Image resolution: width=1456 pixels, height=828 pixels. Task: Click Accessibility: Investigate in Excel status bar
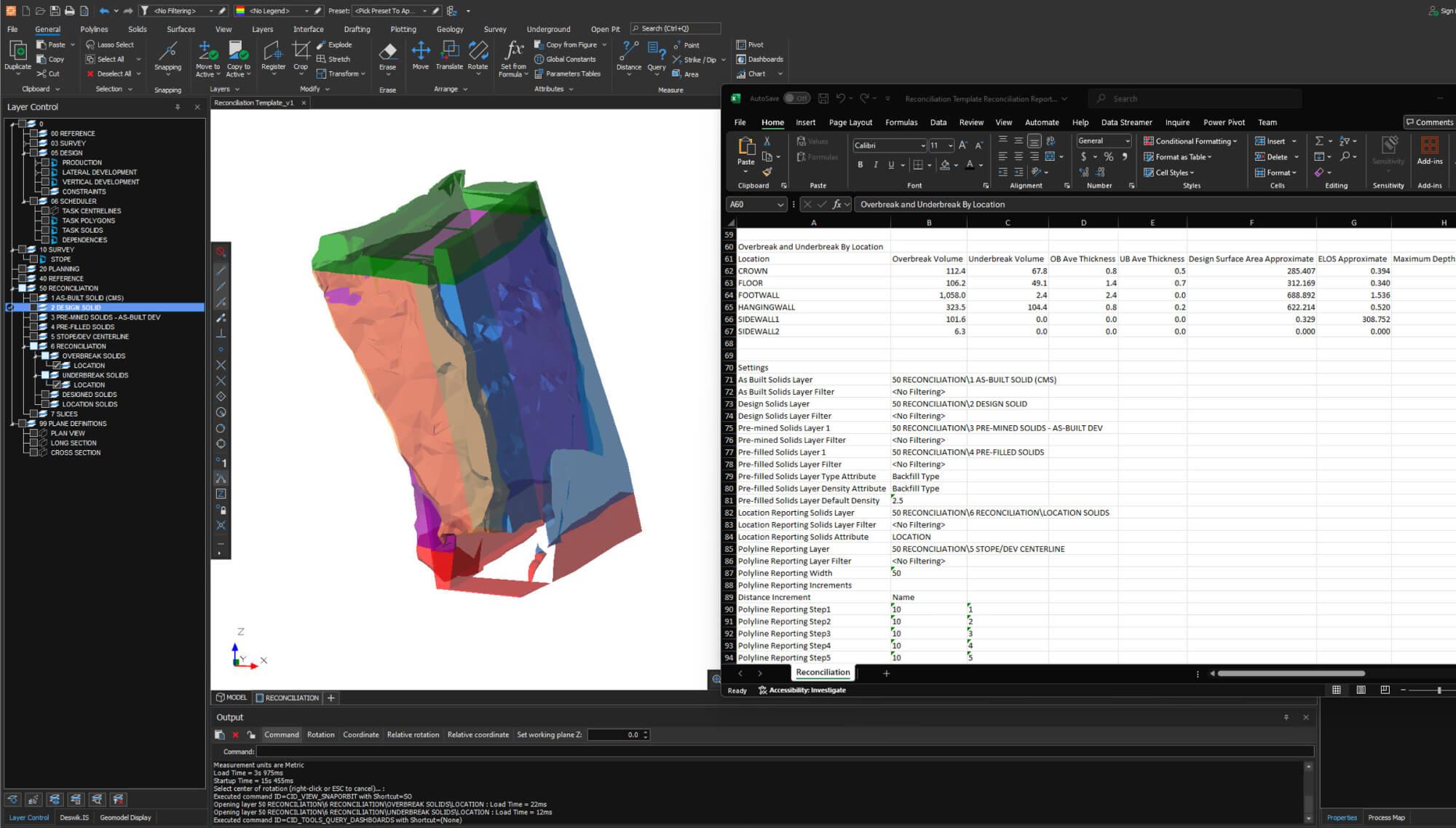click(x=802, y=690)
